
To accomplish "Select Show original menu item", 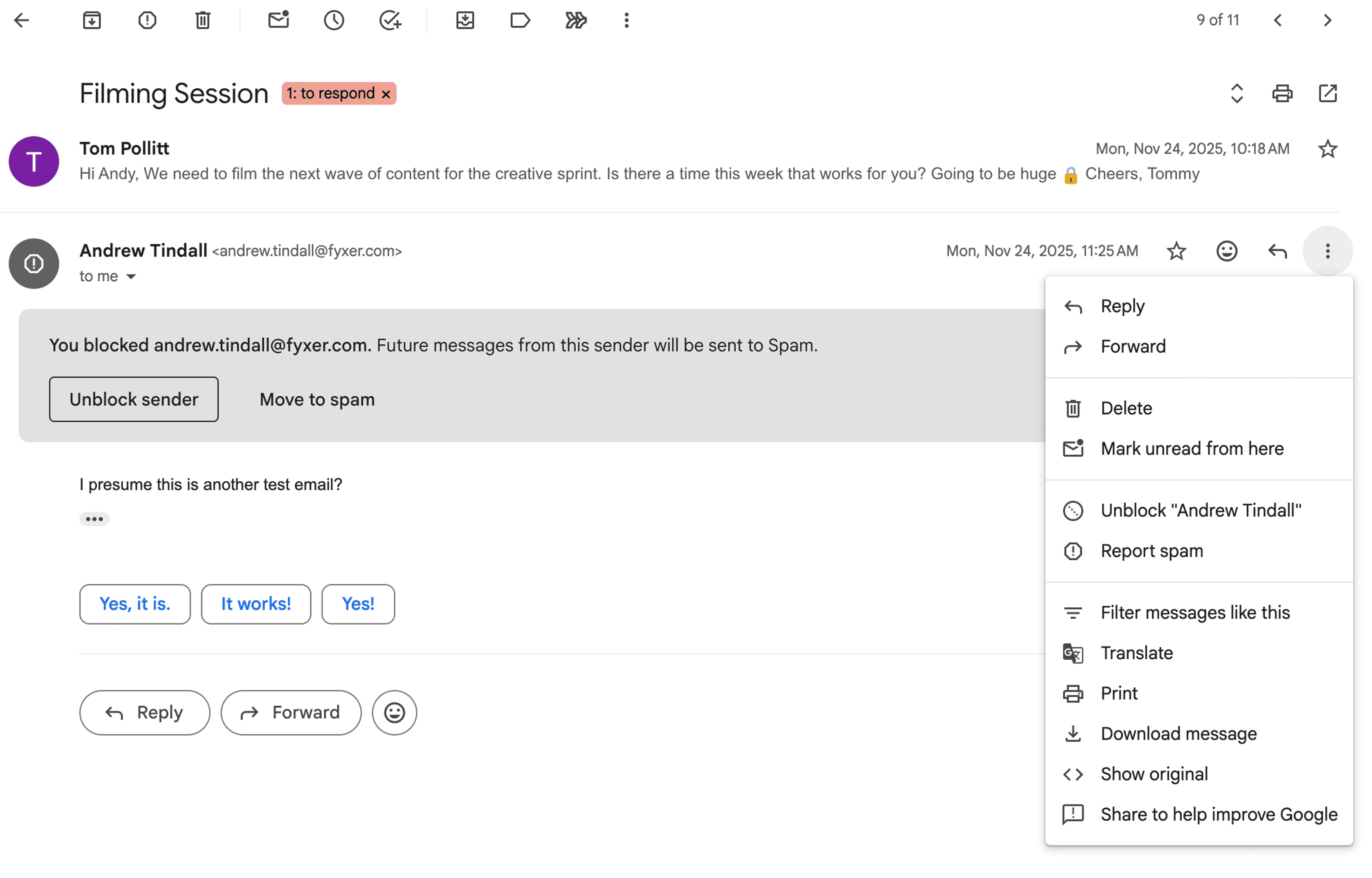I will pos(1199,774).
